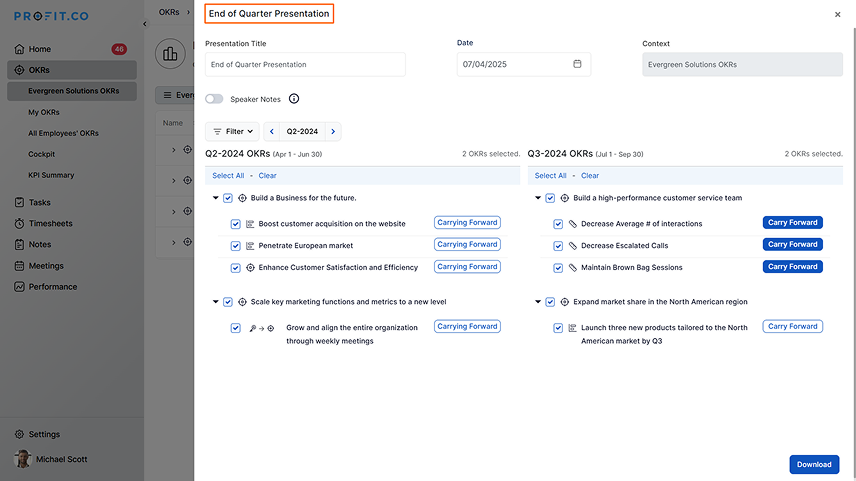This screenshot has height=481, width=856.
Task: Click Select All for Q2-2024 OKRs
Action: 228,176
